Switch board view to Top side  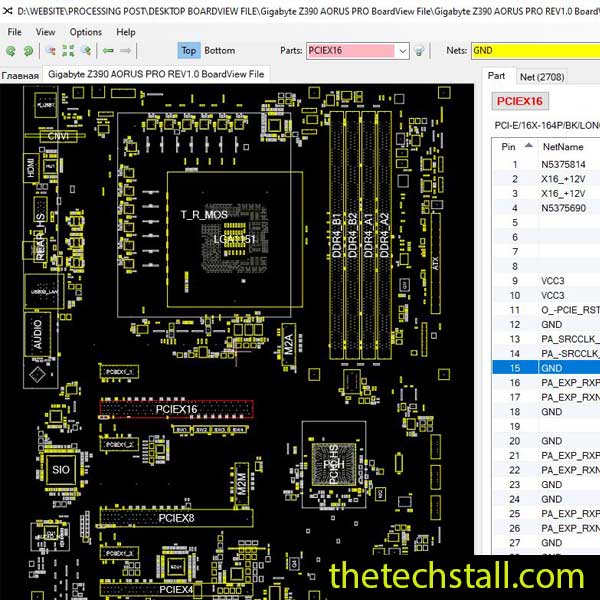[x=189, y=50]
